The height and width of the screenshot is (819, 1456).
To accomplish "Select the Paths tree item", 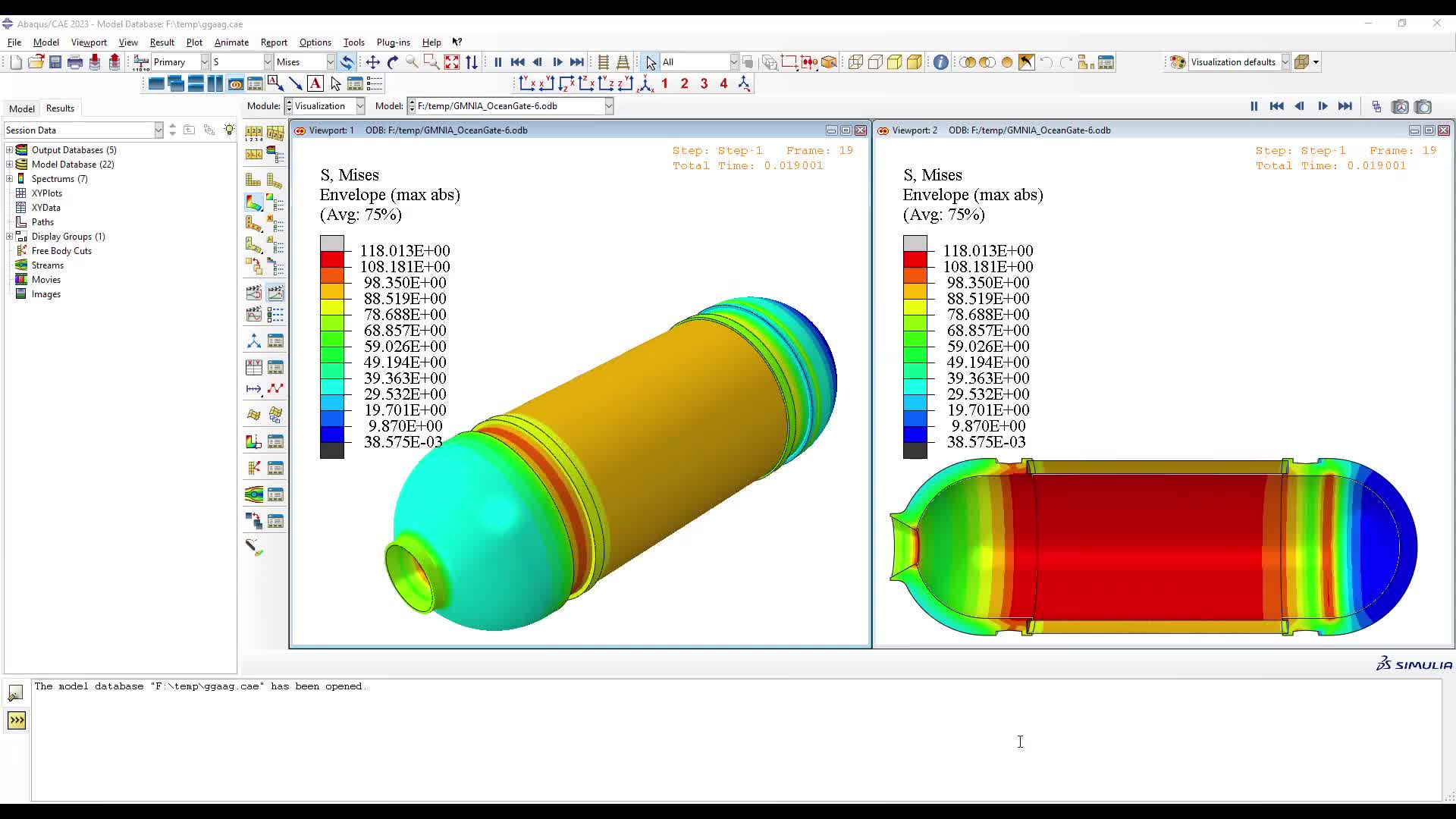I will point(42,222).
